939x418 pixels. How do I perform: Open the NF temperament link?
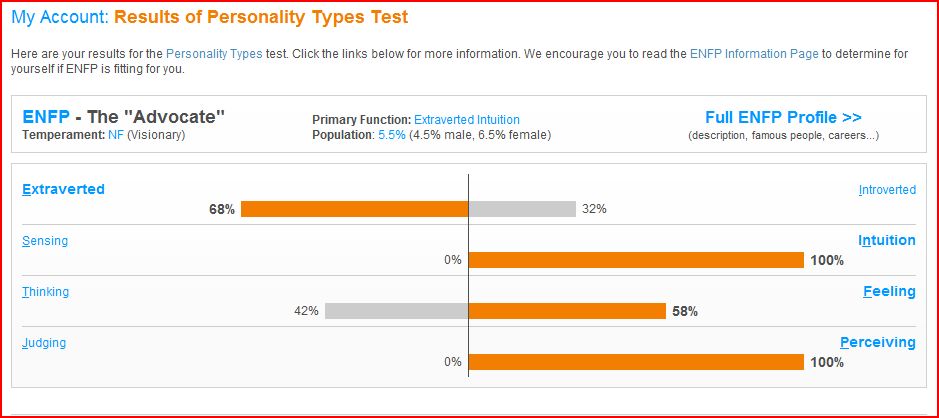coord(116,134)
